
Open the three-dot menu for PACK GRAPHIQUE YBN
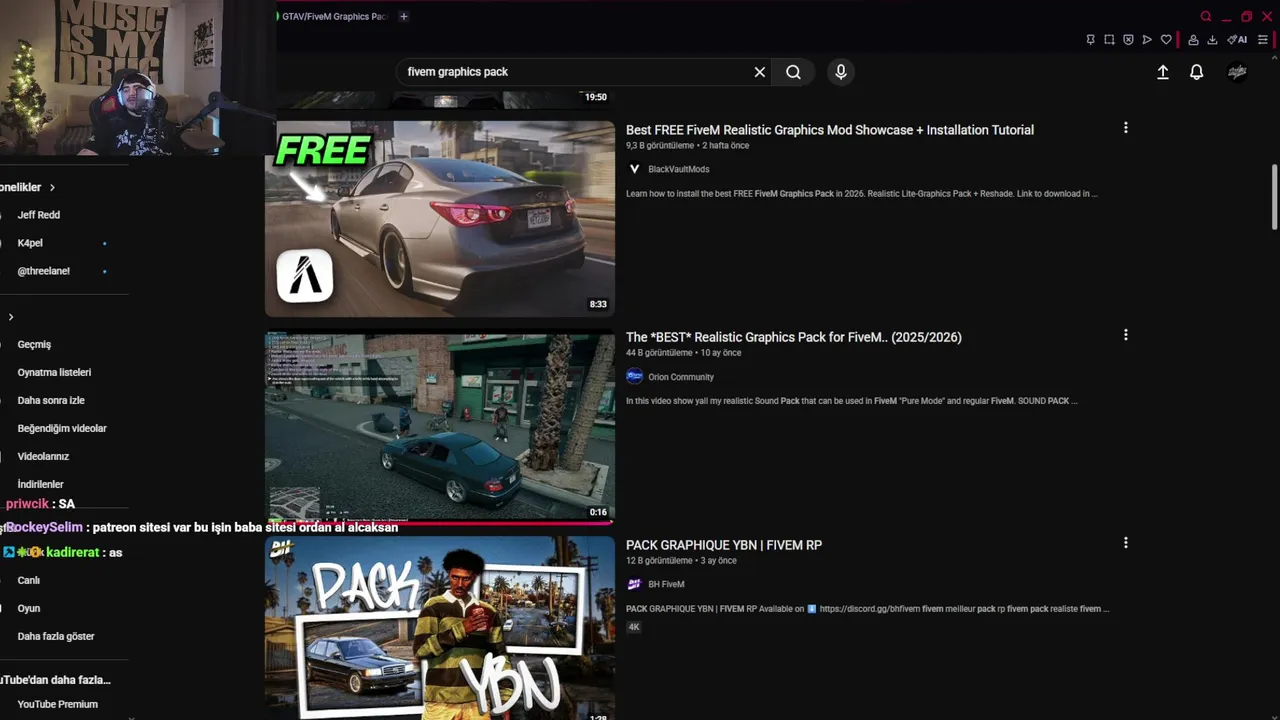(x=1126, y=543)
